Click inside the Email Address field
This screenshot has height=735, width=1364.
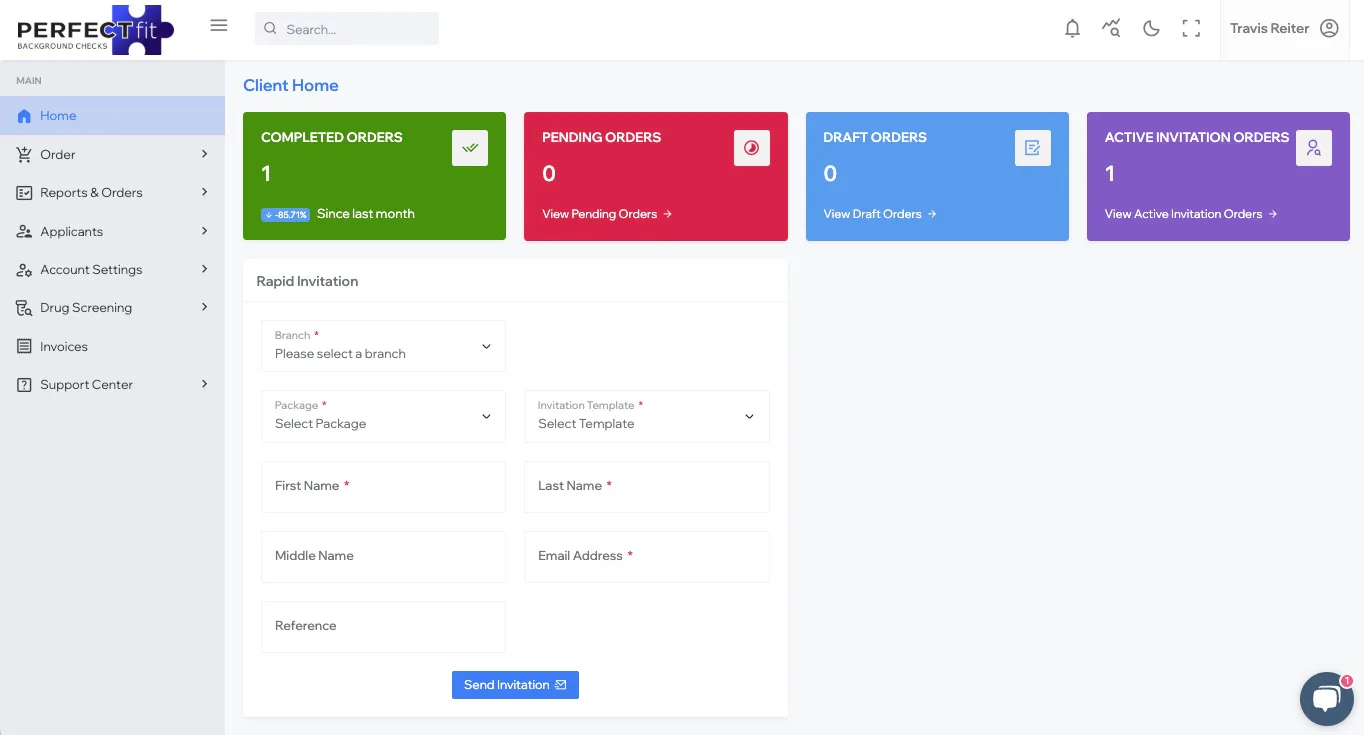click(646, 557)
